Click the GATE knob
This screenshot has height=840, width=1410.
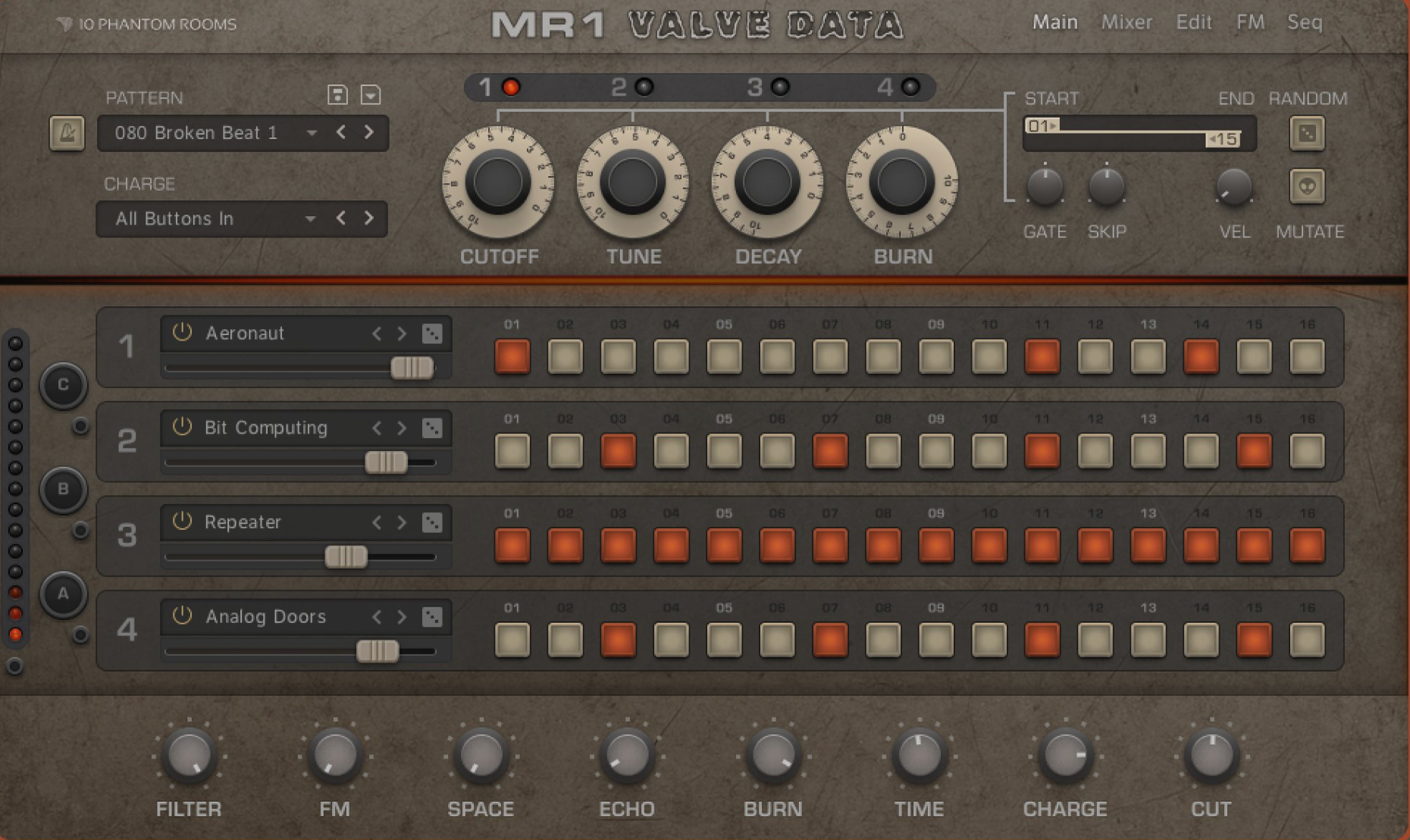point(1045,186)
